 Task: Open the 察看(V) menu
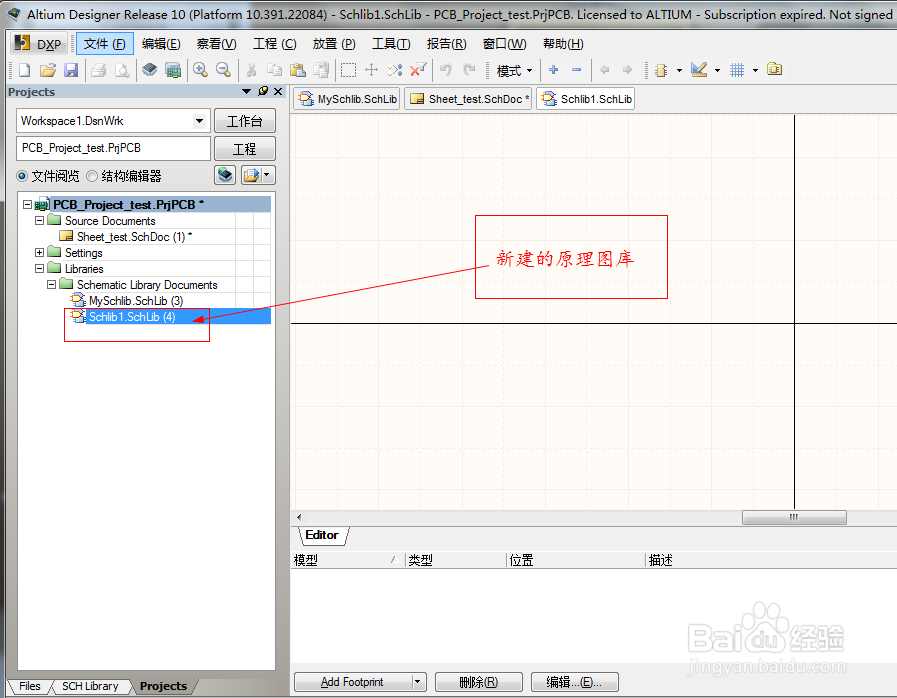[216, 44]
